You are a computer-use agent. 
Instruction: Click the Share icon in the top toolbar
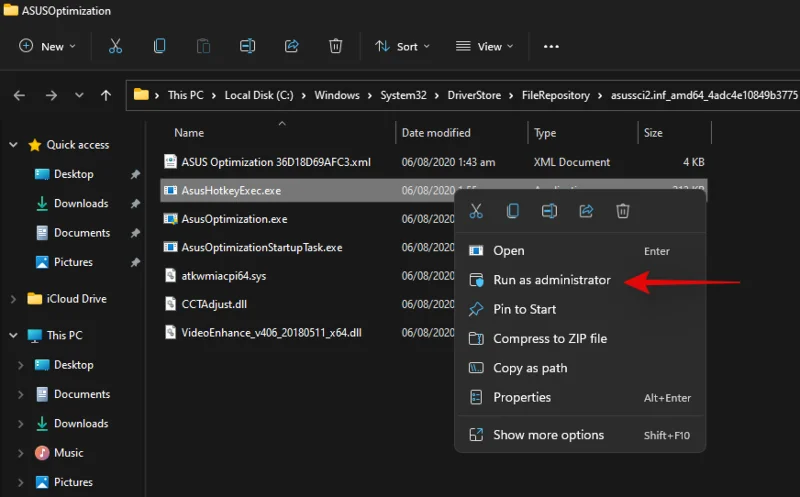point(292,46)
